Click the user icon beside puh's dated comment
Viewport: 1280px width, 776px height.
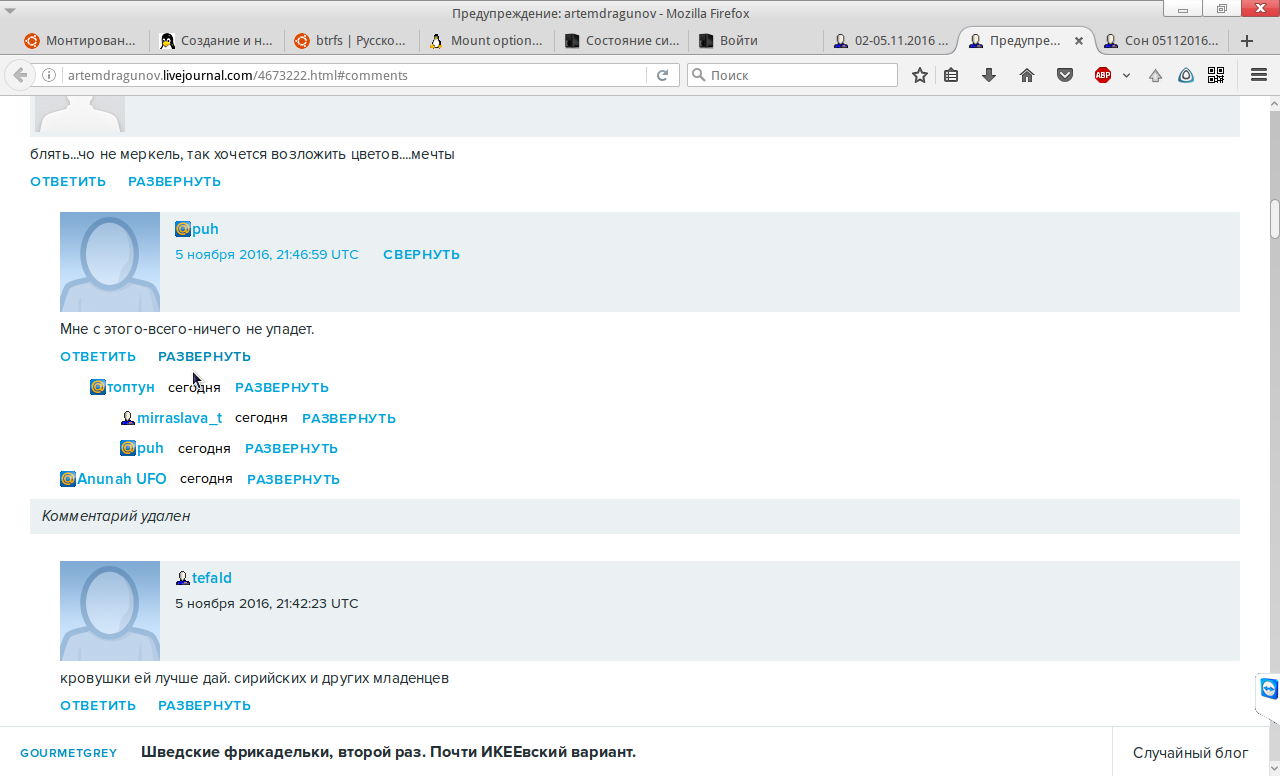183,229
